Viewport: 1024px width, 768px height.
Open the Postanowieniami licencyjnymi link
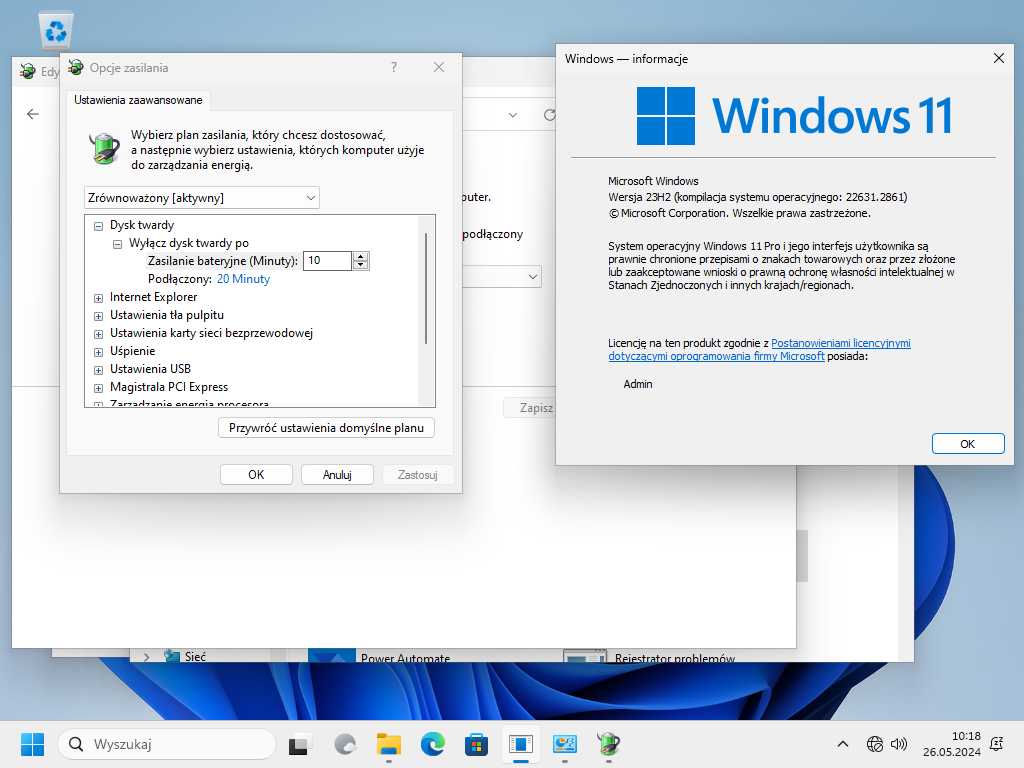point(840,343)
